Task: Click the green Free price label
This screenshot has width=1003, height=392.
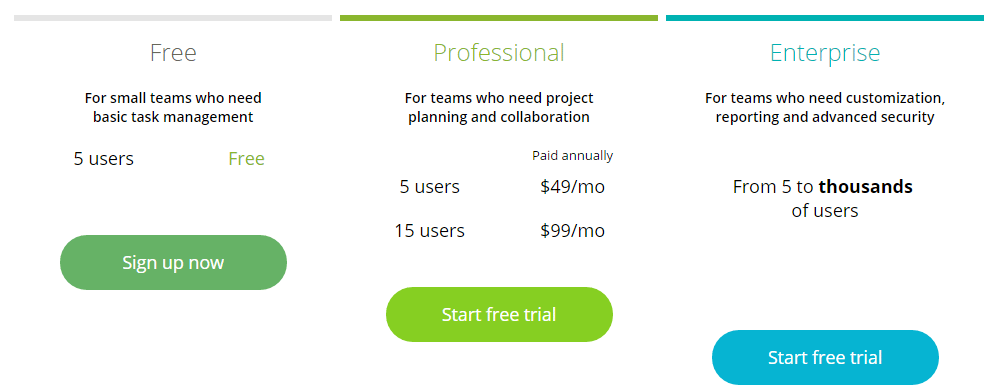Action: click(246, 159)
